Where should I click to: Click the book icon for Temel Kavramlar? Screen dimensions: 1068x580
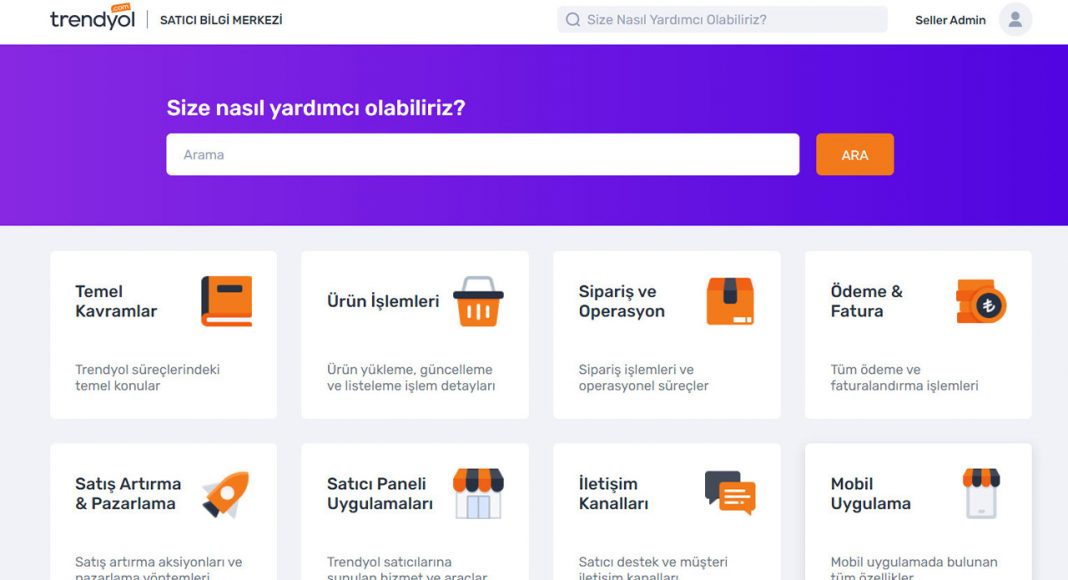click(227, 301)
